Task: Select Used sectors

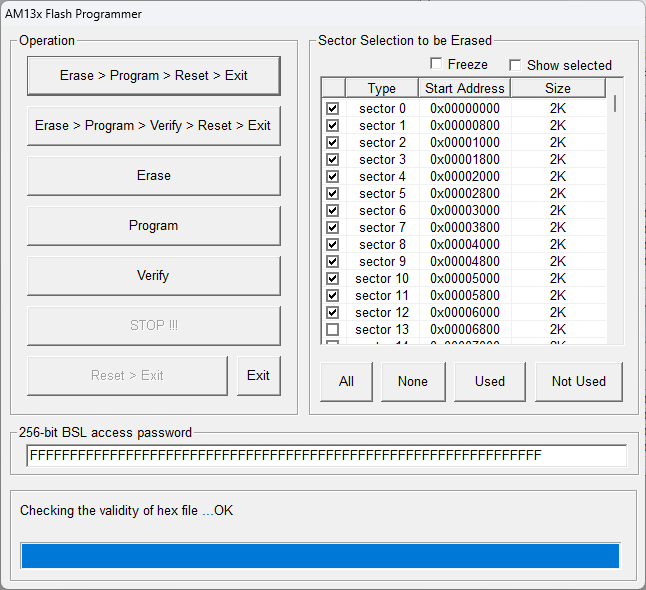Action: (490, 382)
